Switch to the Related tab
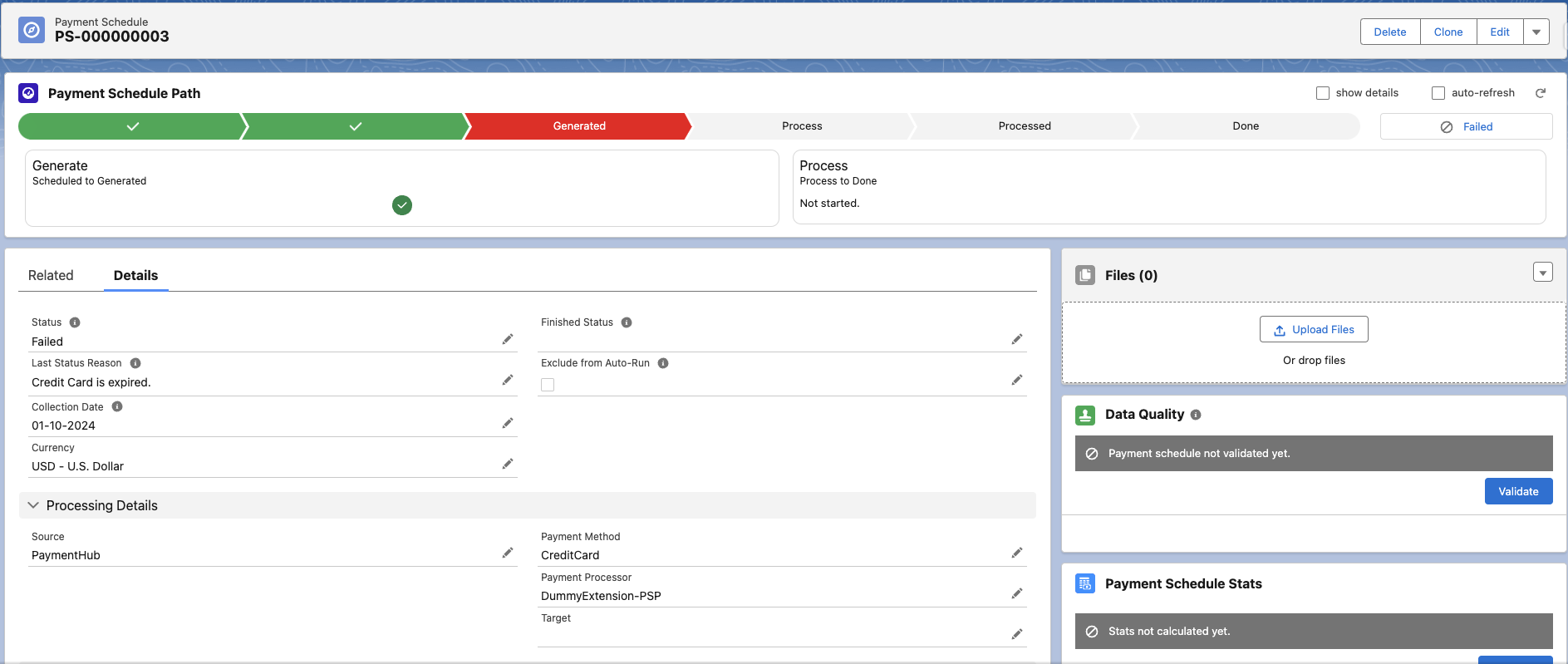The image size is (1568, 664). (x=51, y=275)
